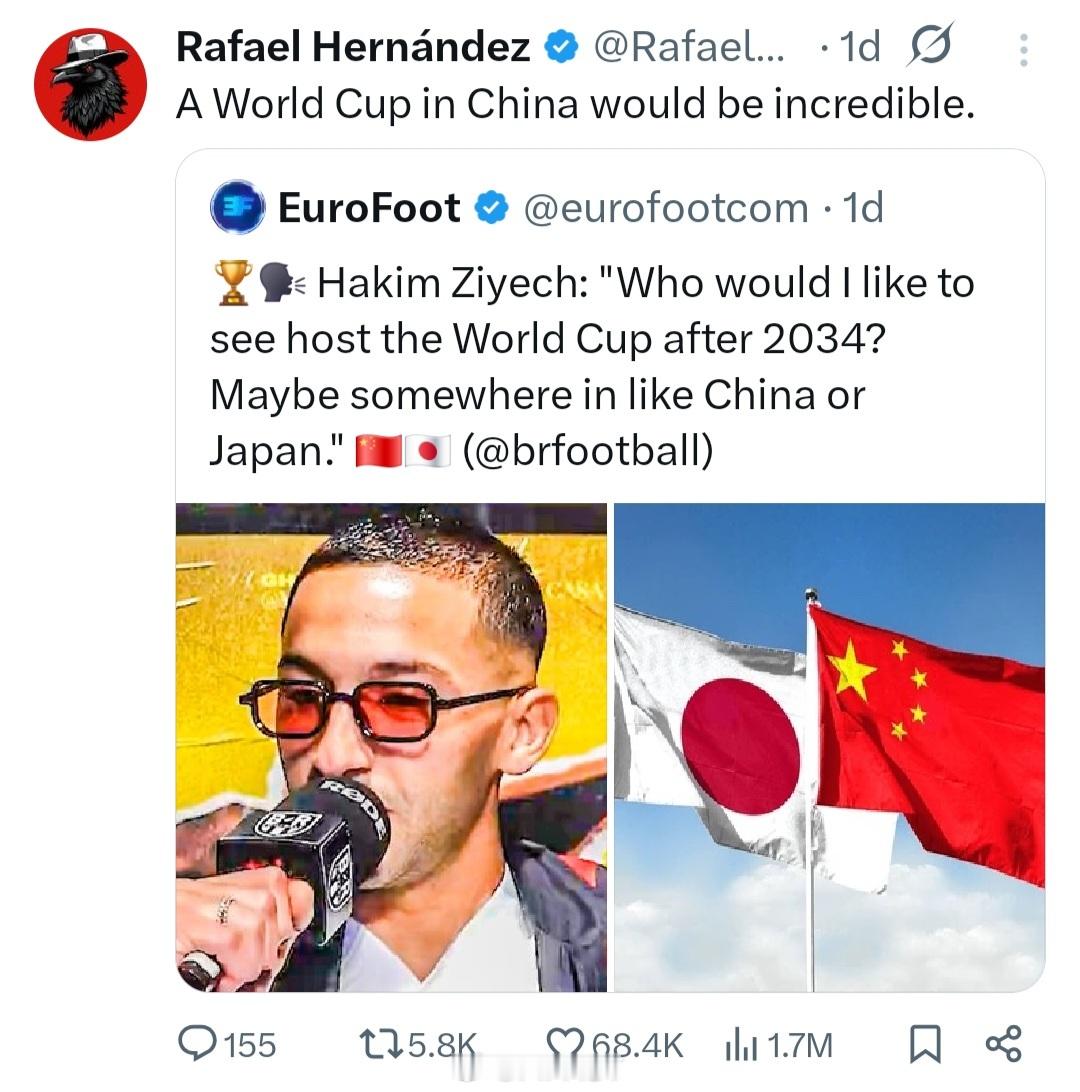Open the photo of man with microphone
Image resolution: width=1080 pixels, height=1092 pixels.
pos(391,747)
